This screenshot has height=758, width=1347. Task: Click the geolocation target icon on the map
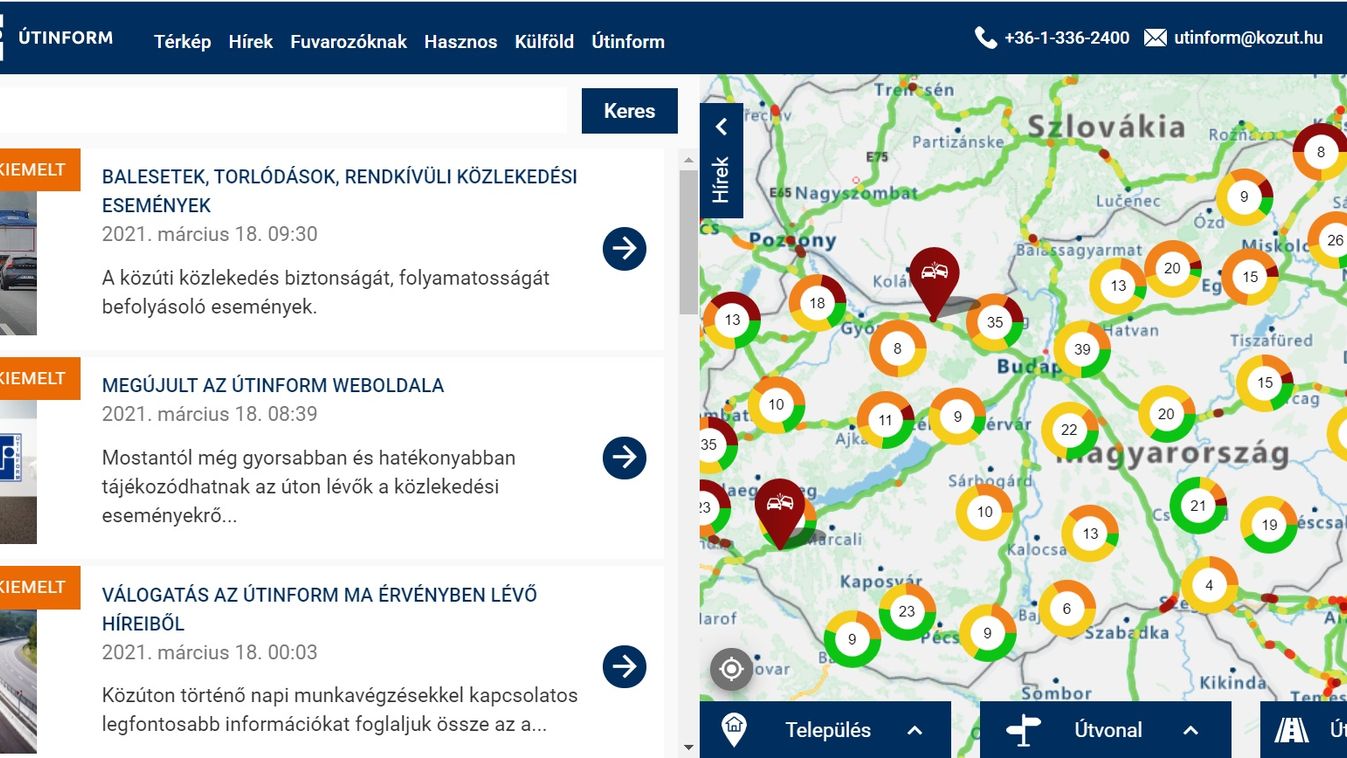tap(730, 669)
